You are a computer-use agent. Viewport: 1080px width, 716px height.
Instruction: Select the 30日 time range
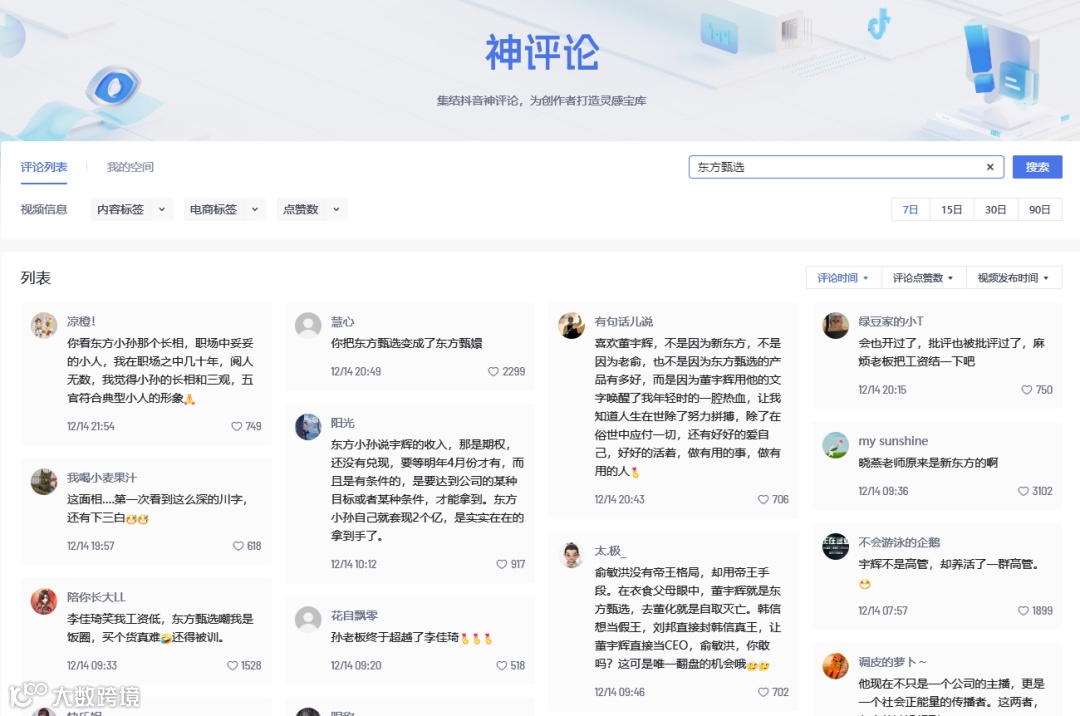tap(996, 209)
